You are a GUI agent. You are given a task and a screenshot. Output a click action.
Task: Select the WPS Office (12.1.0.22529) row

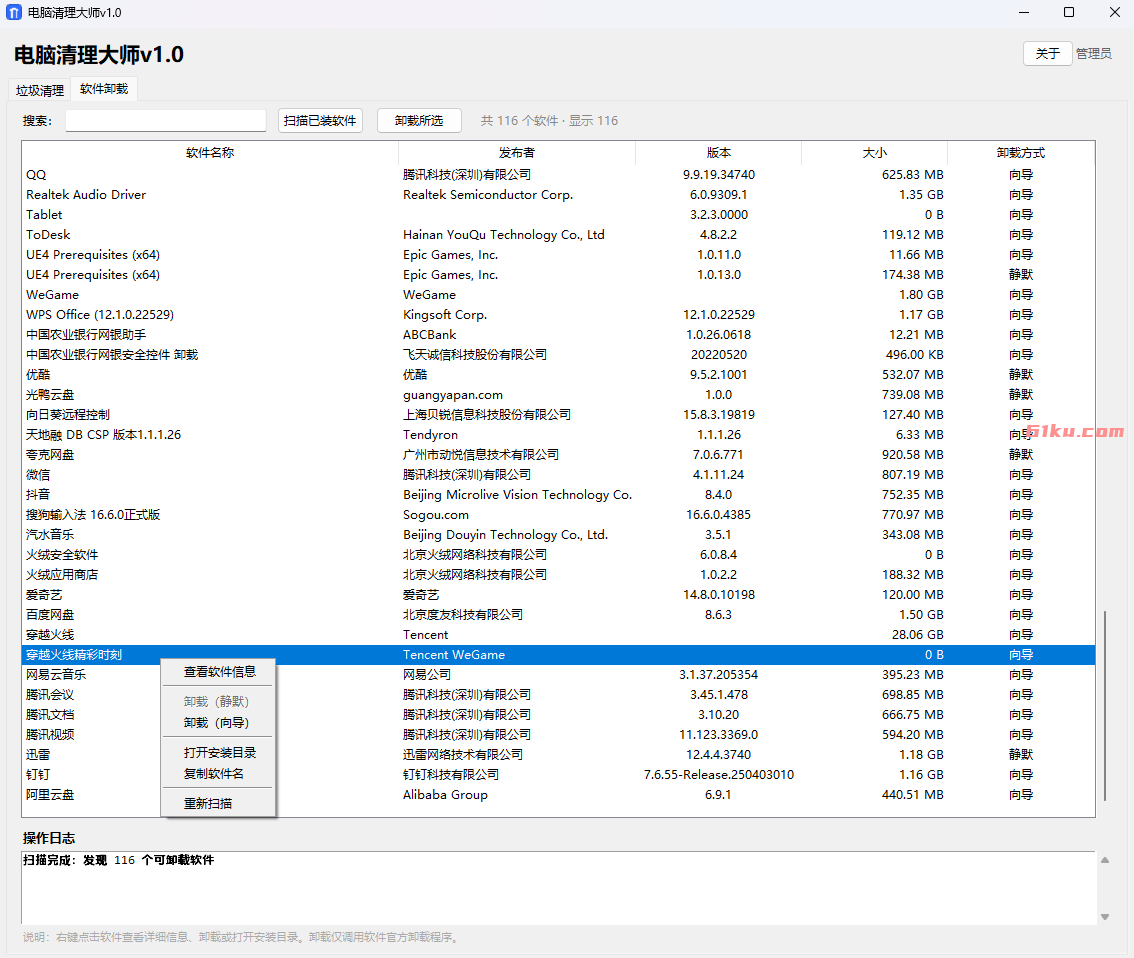pos(558,315)
